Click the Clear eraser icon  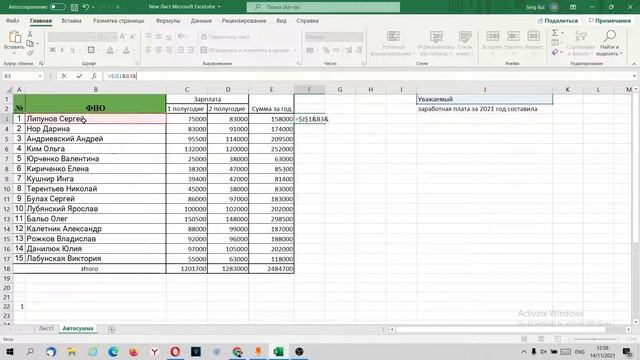tap(555, 52)
